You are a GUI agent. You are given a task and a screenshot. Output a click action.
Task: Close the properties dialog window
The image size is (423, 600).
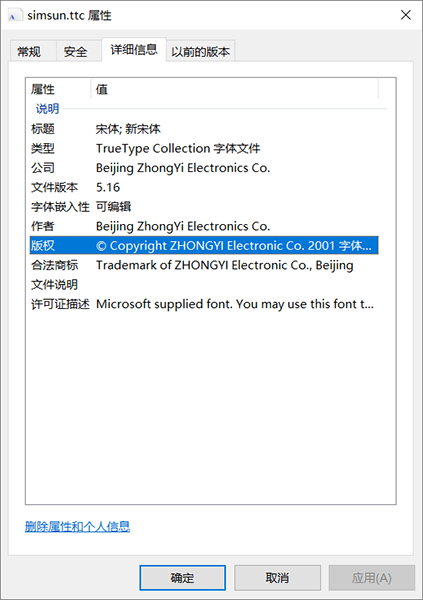pos(405,15)
